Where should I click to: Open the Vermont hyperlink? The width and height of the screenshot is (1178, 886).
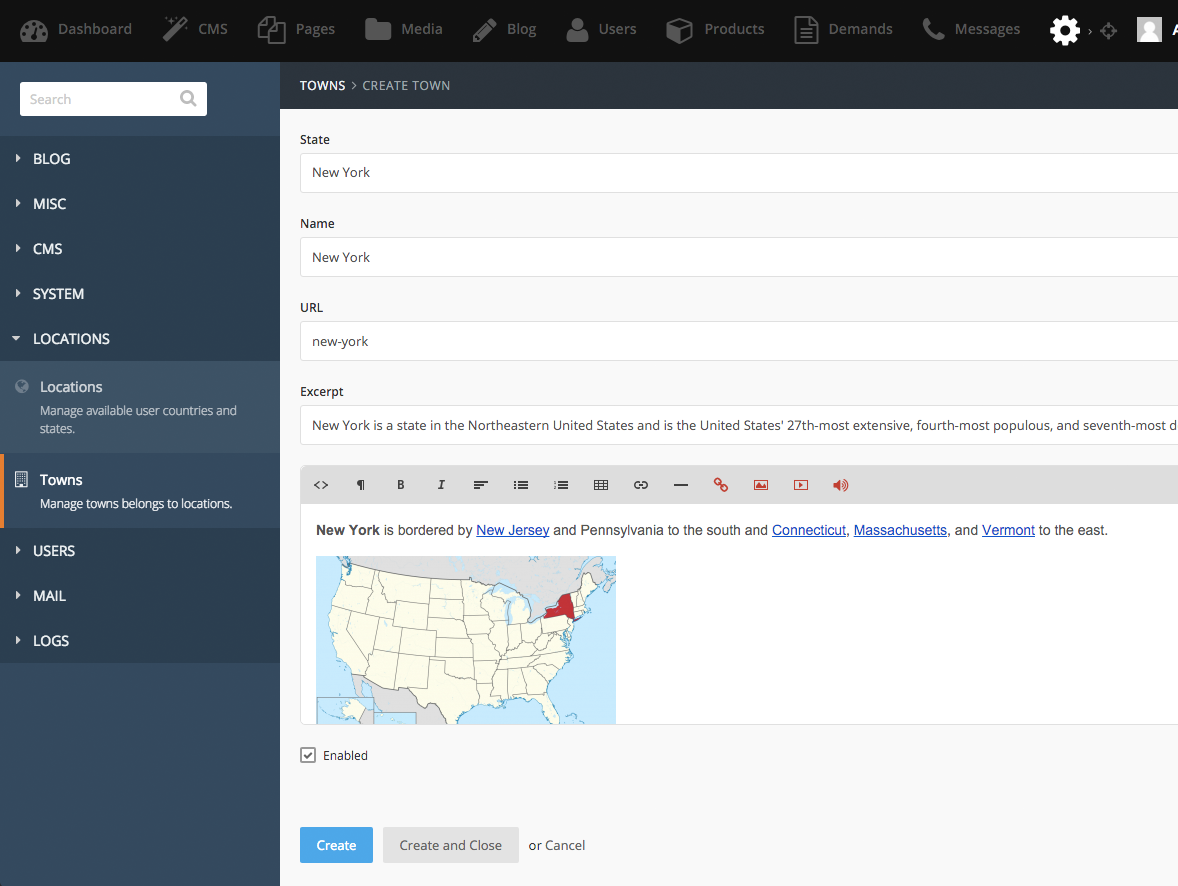1008,531
